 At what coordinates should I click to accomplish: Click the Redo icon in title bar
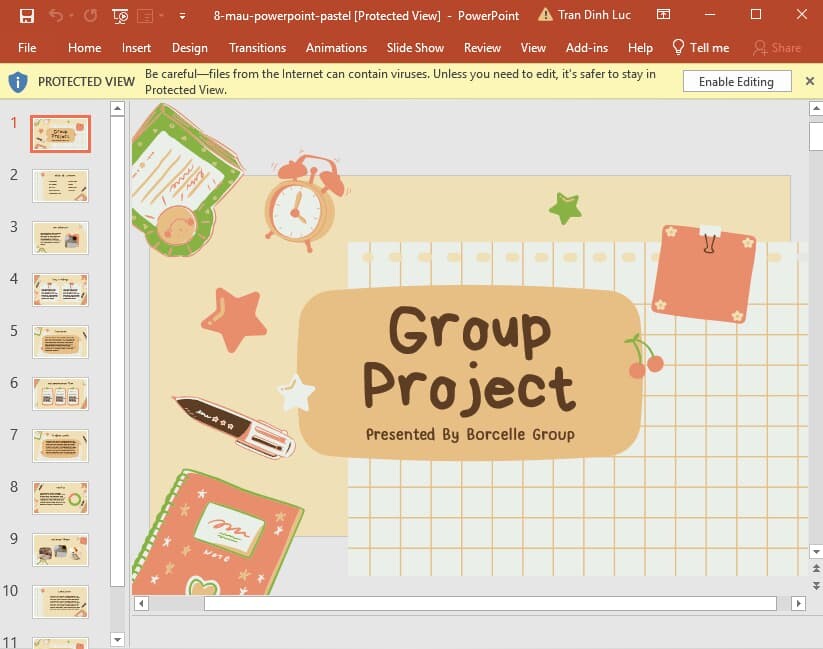91,16
